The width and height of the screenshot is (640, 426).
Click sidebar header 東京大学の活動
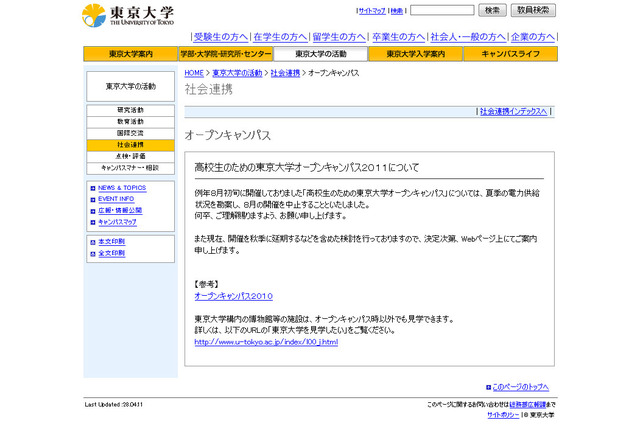[x=131, y=87]
